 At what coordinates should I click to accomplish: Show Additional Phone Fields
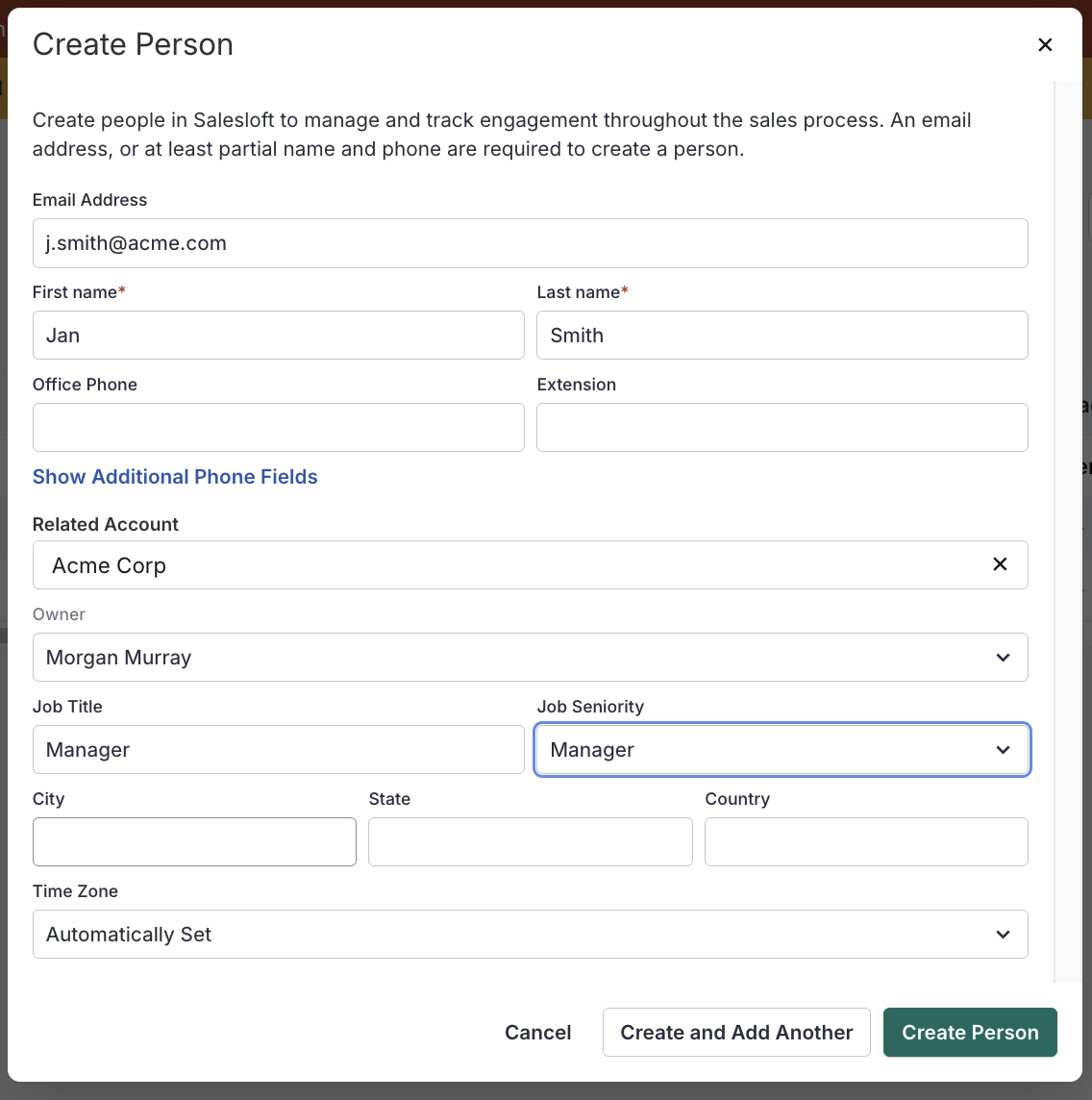tap(175, 476)
